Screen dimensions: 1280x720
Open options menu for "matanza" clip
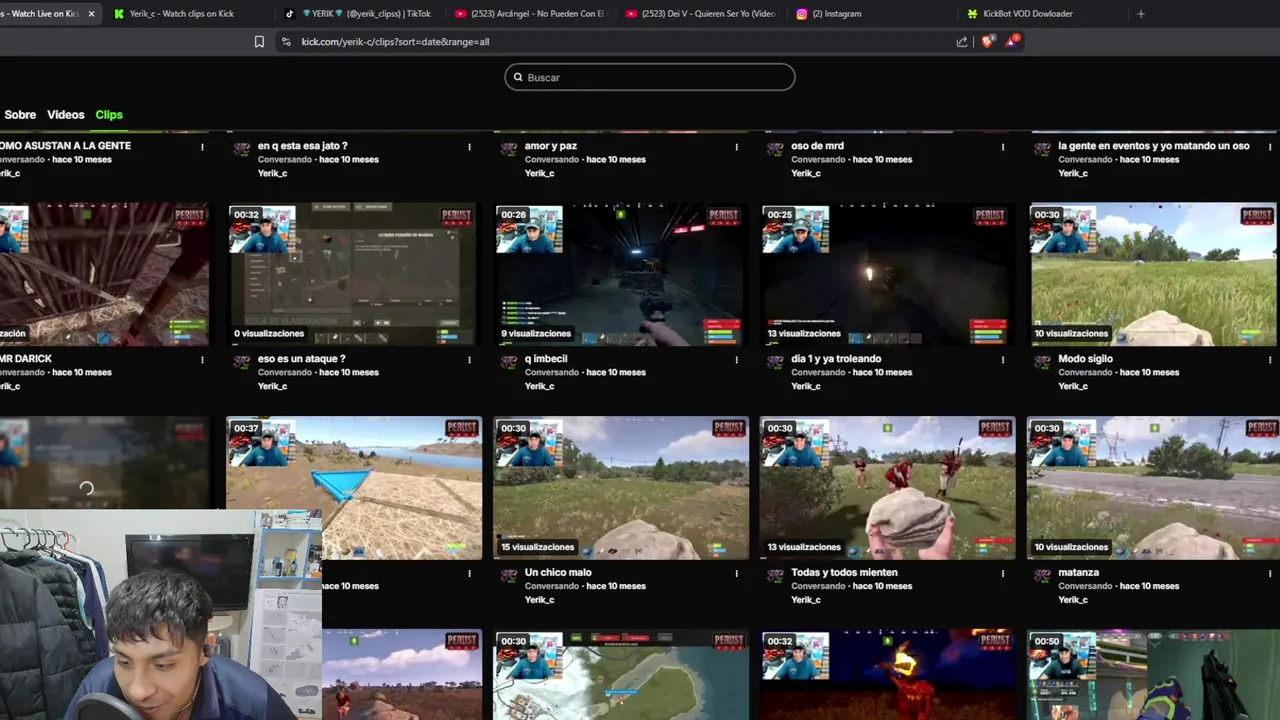pyautogui.click(x=1270, y=574)
